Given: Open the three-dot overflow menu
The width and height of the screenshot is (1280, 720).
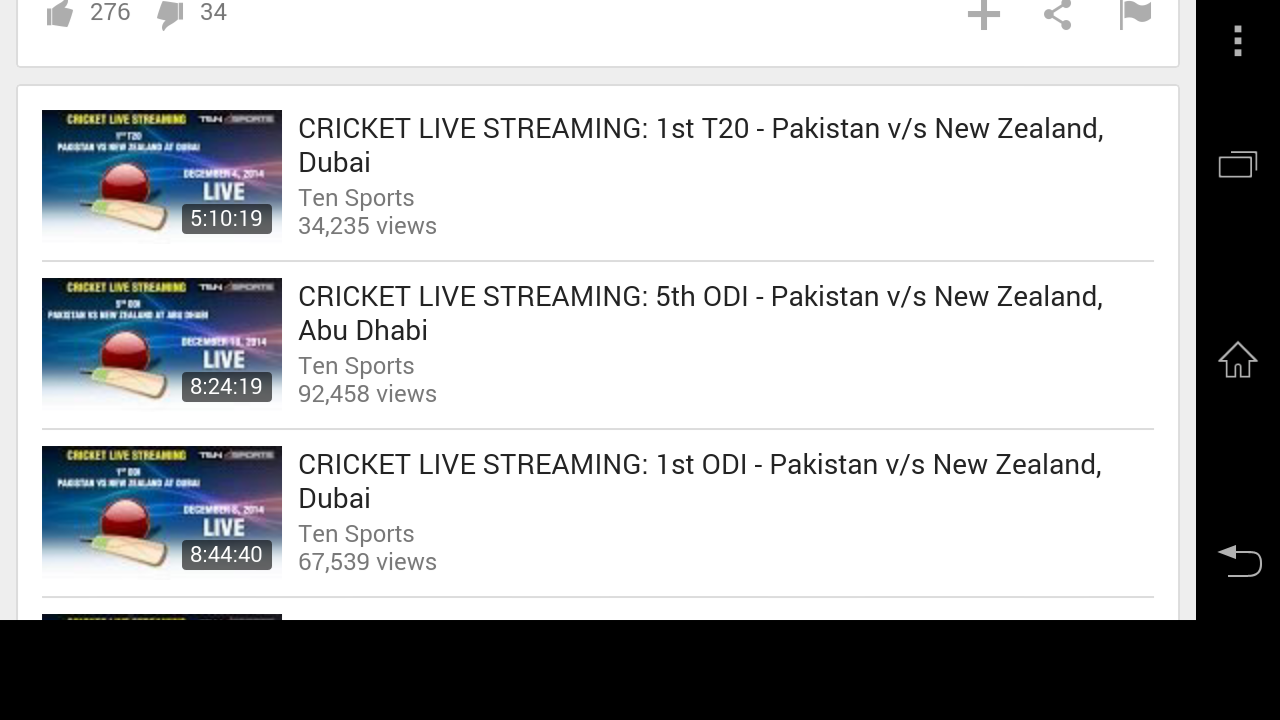Looking at the screenshot, I should pyautogui.click(x=1238, y=41).
